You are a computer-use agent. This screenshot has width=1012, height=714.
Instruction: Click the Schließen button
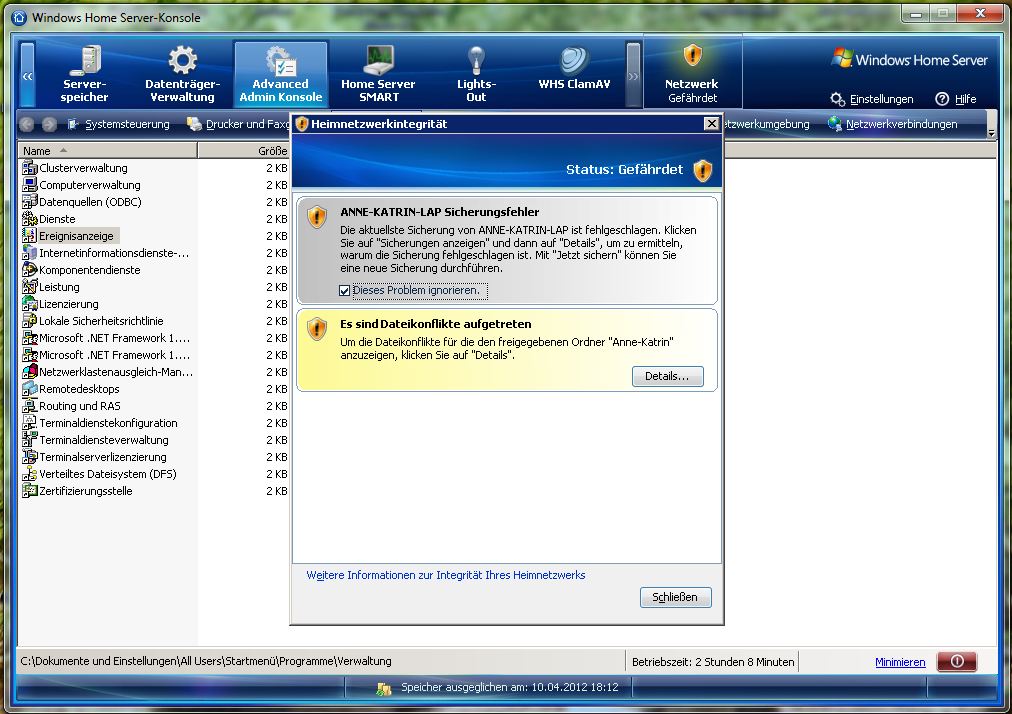pyautogui.click(x=675, y=597)
